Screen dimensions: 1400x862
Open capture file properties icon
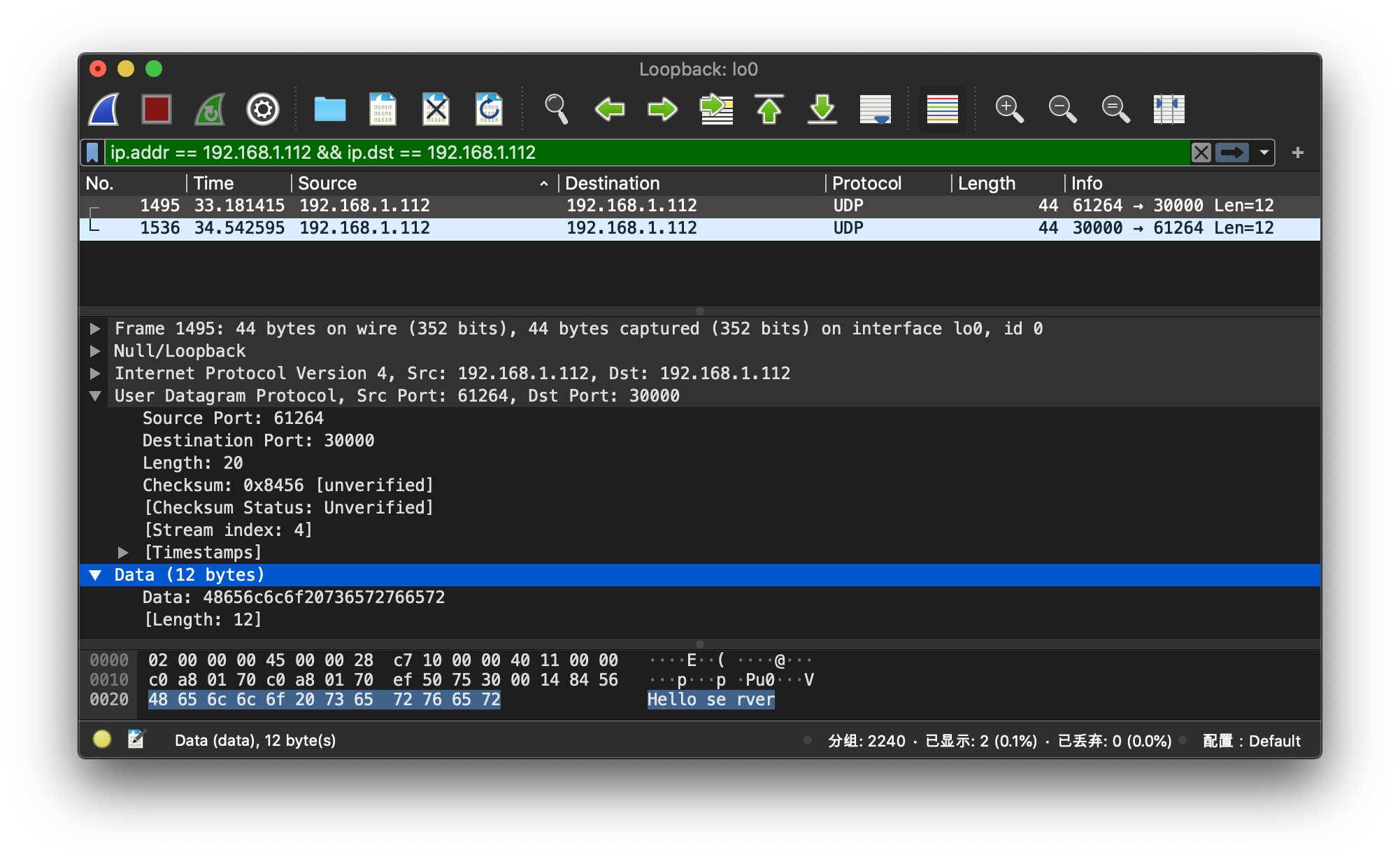(x=136, y=740)
